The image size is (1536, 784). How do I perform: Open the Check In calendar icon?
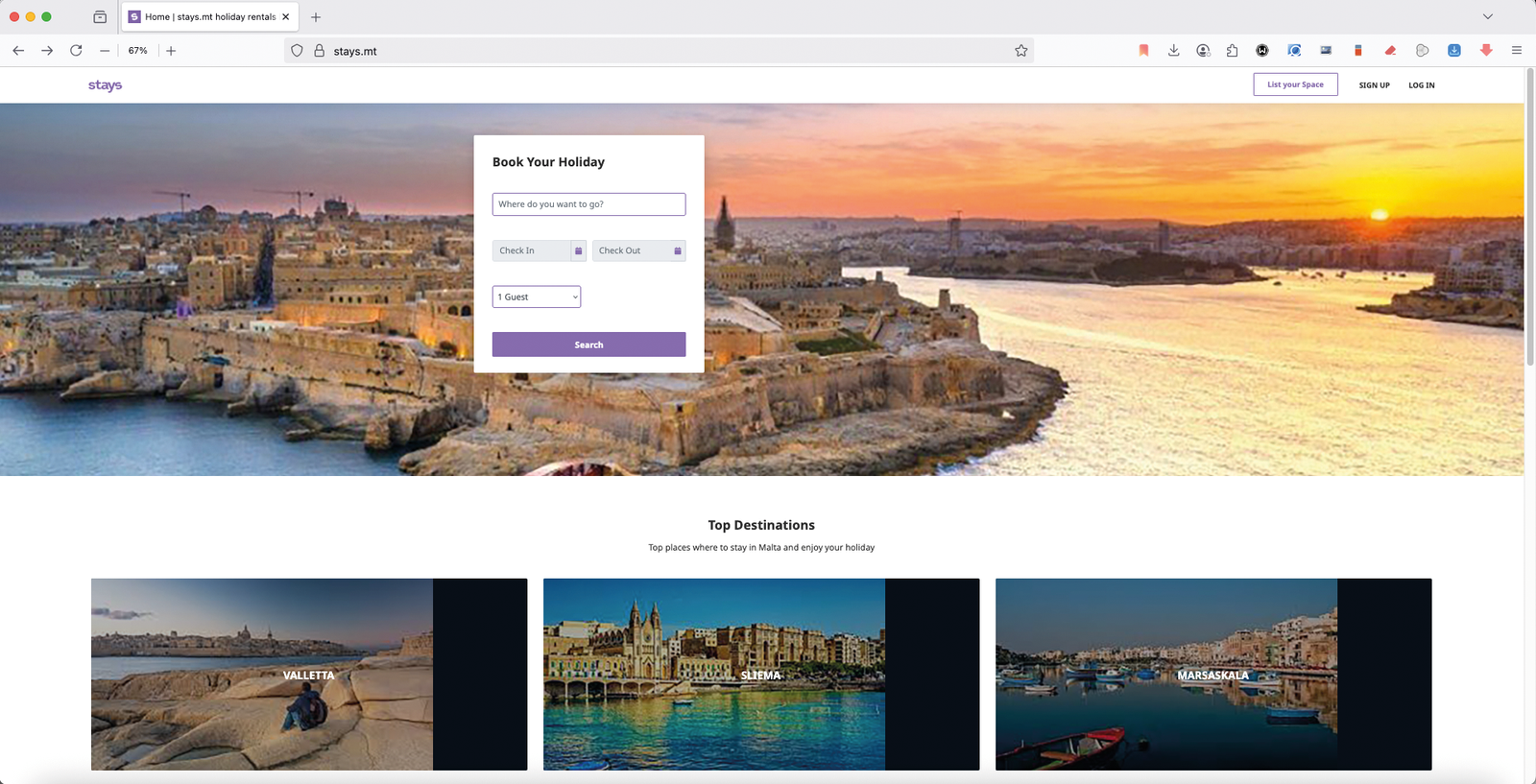(578, 250)
